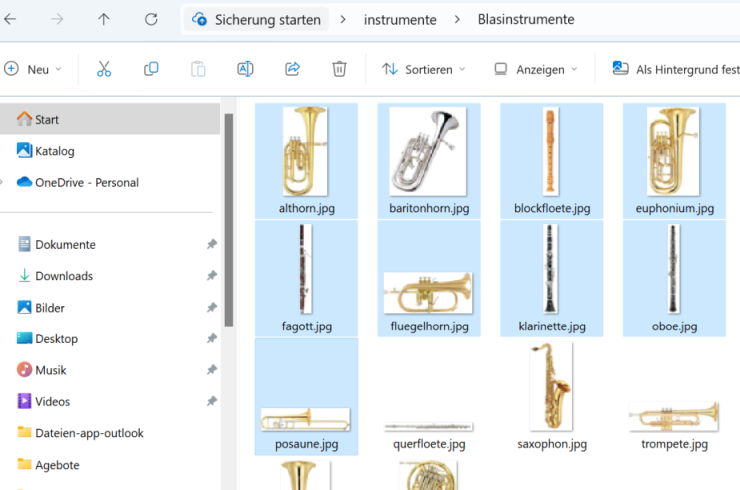Go back with the back arrow
Viewport: 740px width, 490px height.
[x=10, y=19]
